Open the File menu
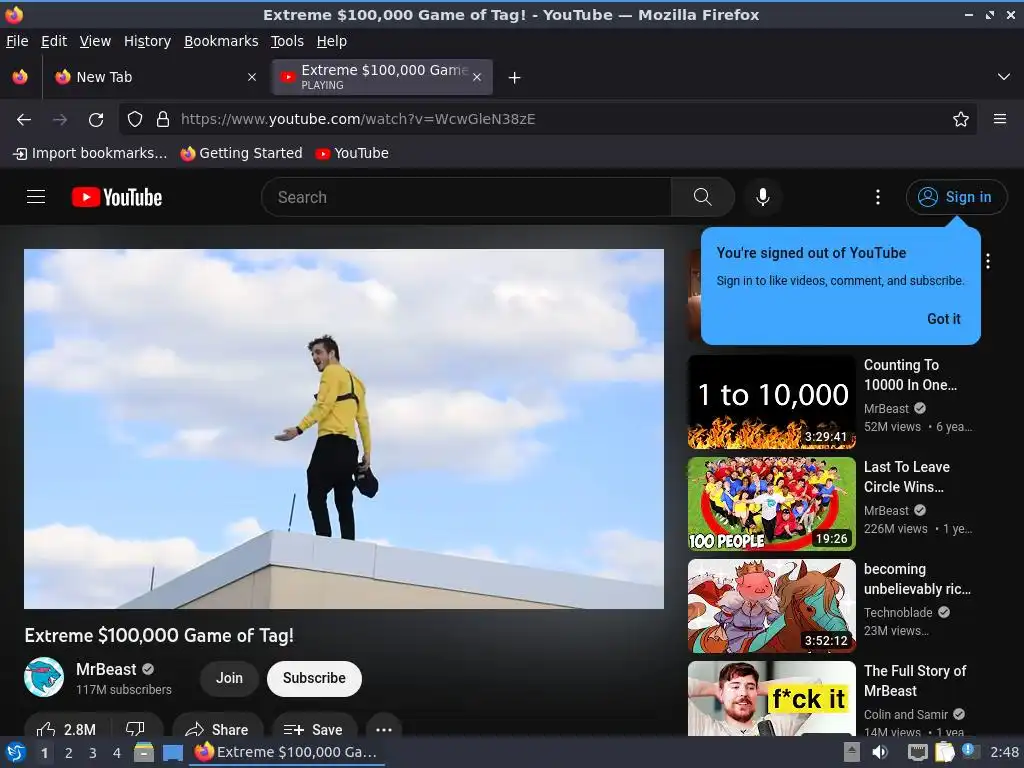 click(x=17, y=41)
